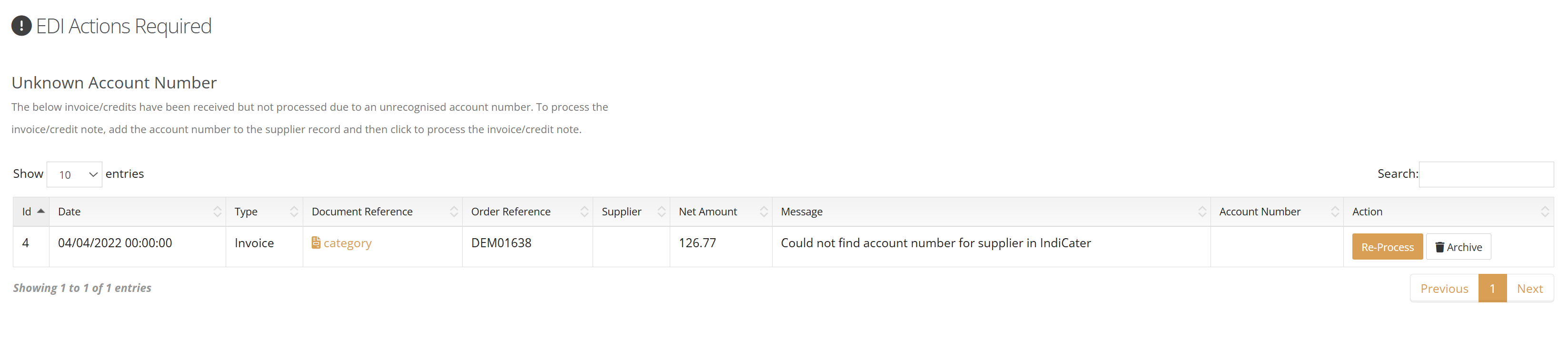Select page 1 in pagination
This screenshot has height=358, width=1568.
coord(1492,289)
